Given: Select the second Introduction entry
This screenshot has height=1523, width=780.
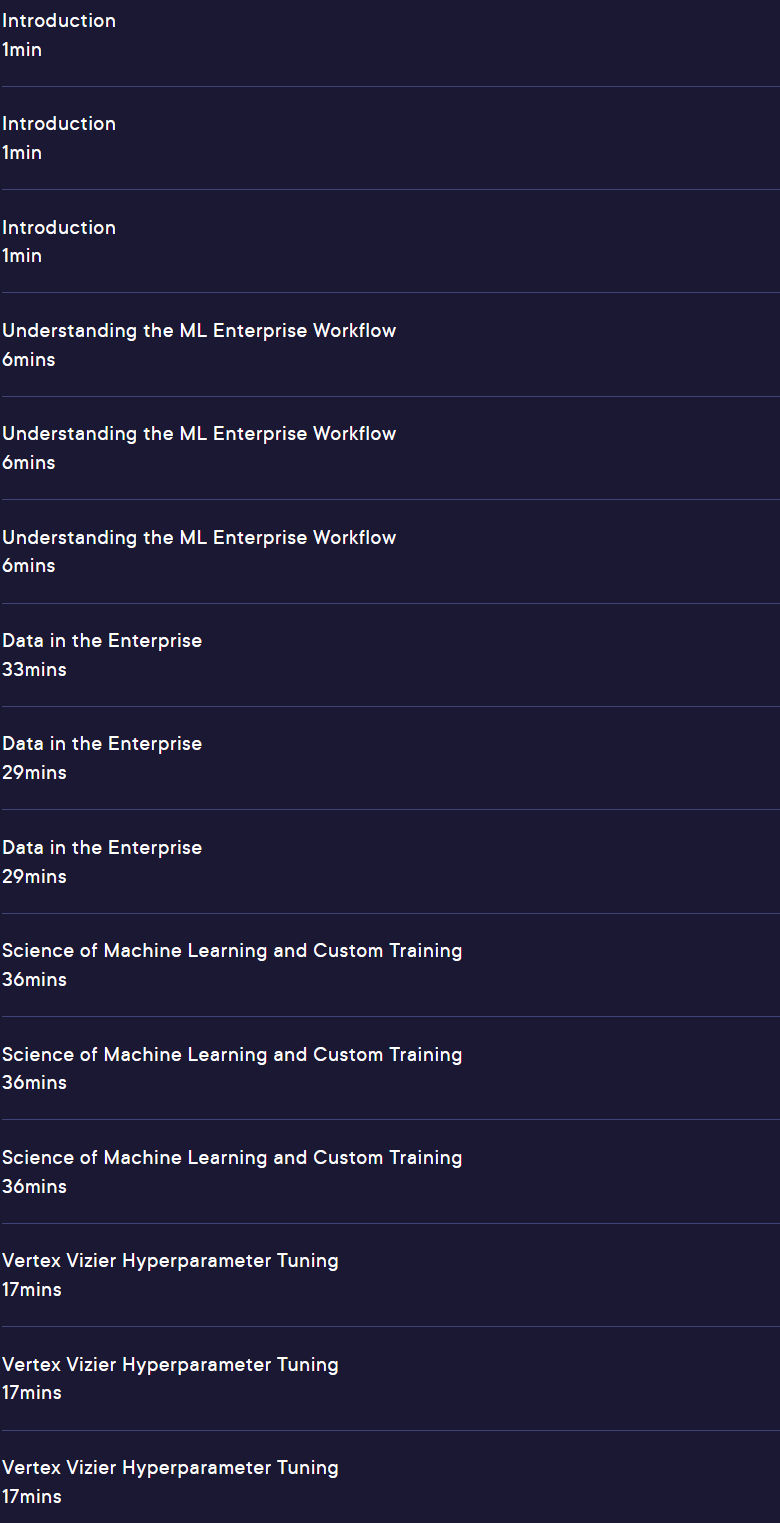Looking at the screenshot, I should 59,124.
